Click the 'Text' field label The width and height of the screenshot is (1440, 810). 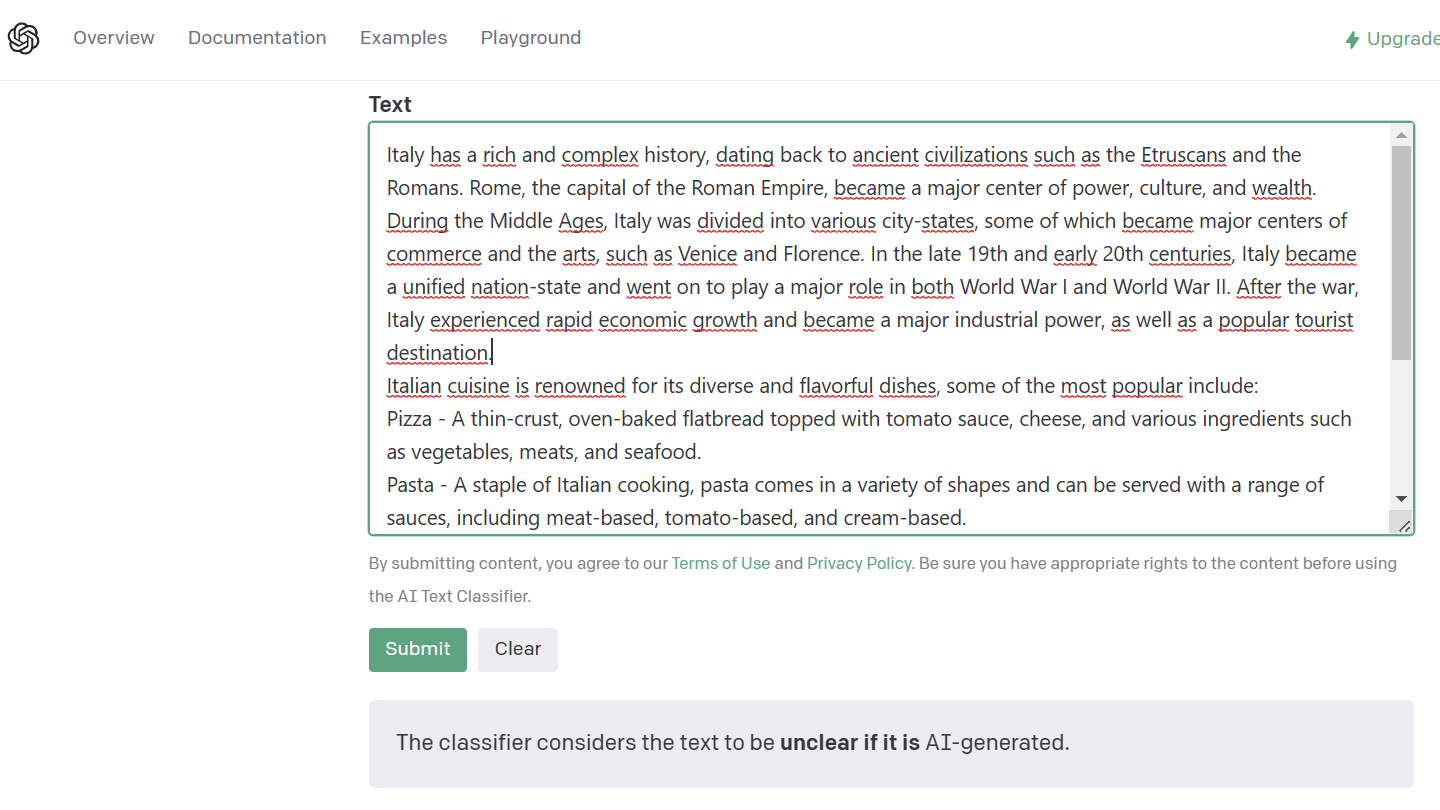pyautogui.click(x=390, y=104)
